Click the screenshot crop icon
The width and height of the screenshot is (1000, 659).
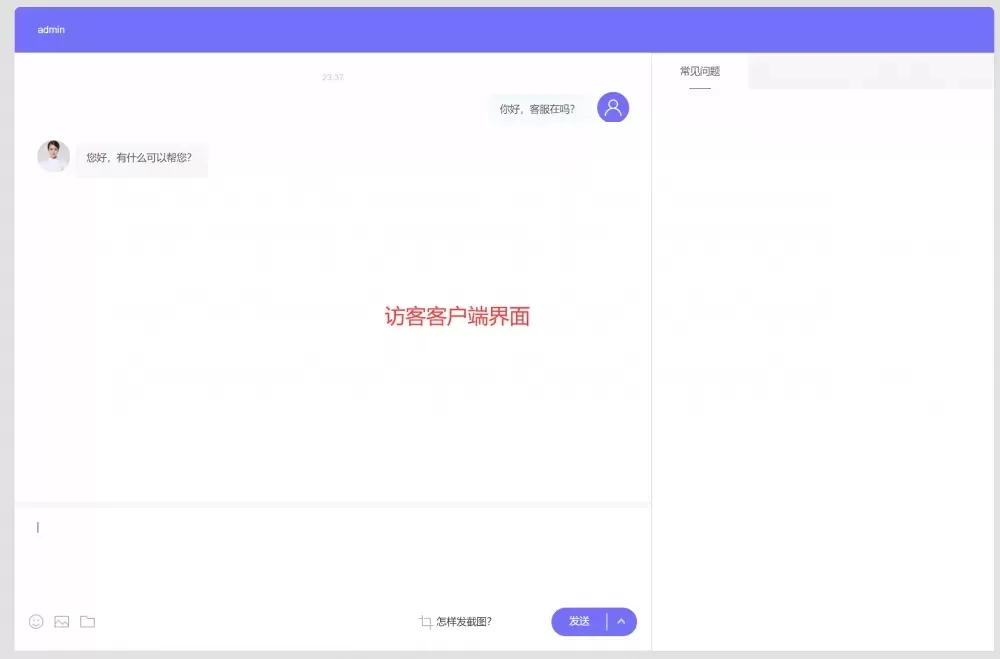[x=425, y=622]
